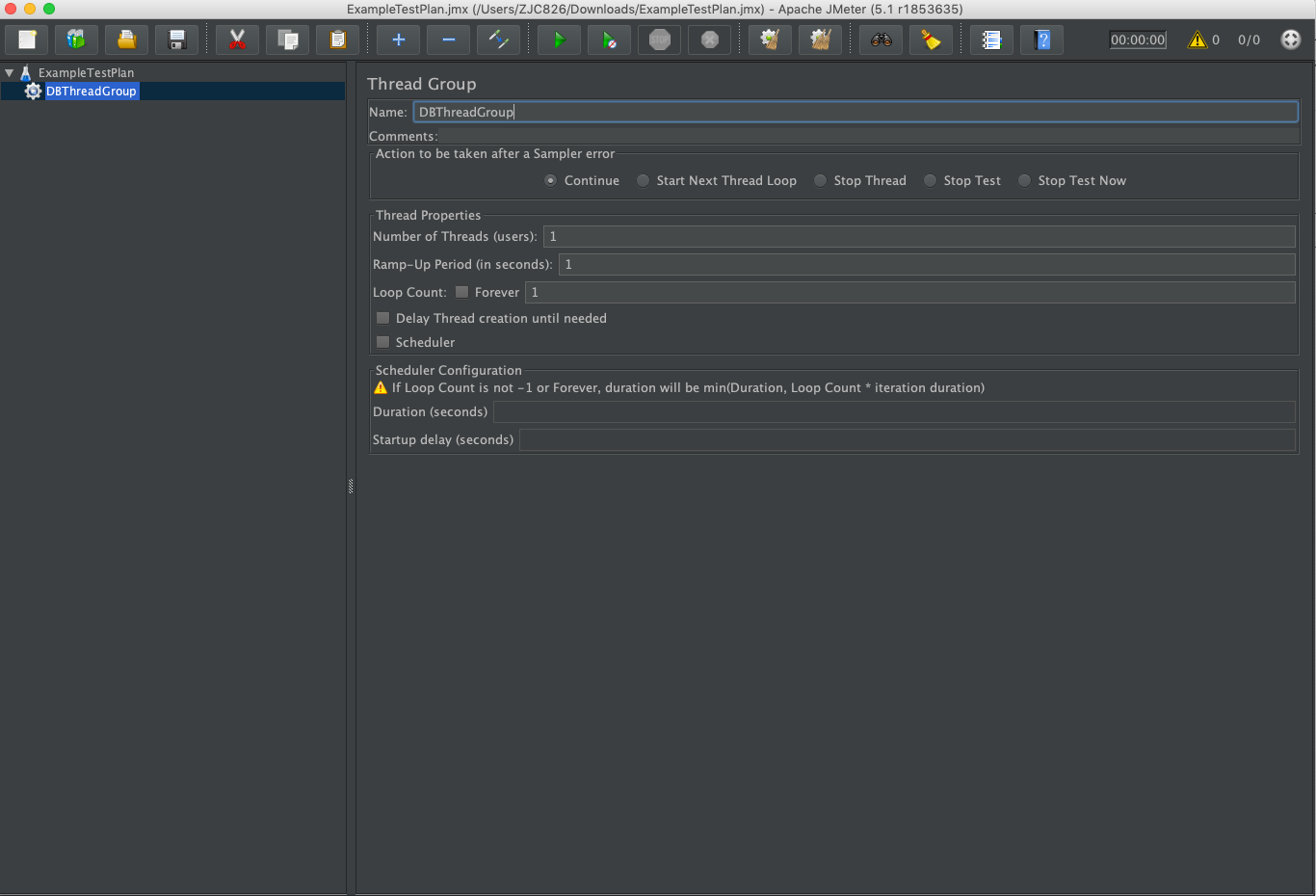Click the Duration (seconds) field

click(x=894, y=411)
